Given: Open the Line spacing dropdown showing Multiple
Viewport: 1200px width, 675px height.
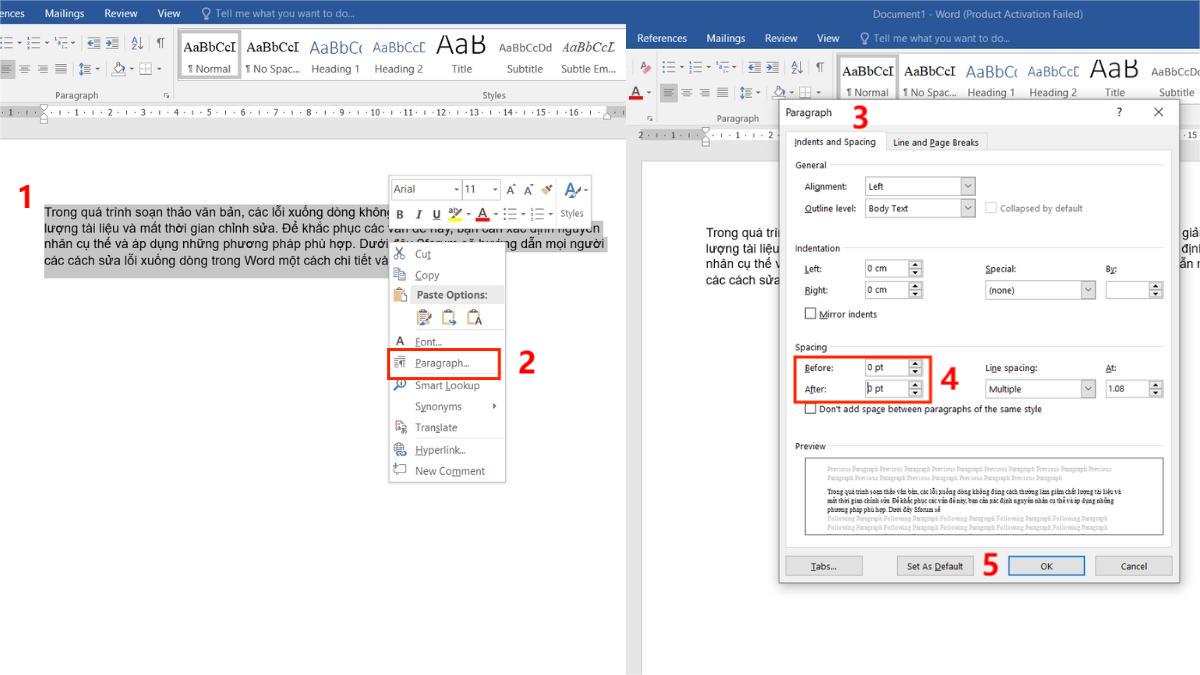Looking at the screenshot, I should click(x=1088, y=389).
